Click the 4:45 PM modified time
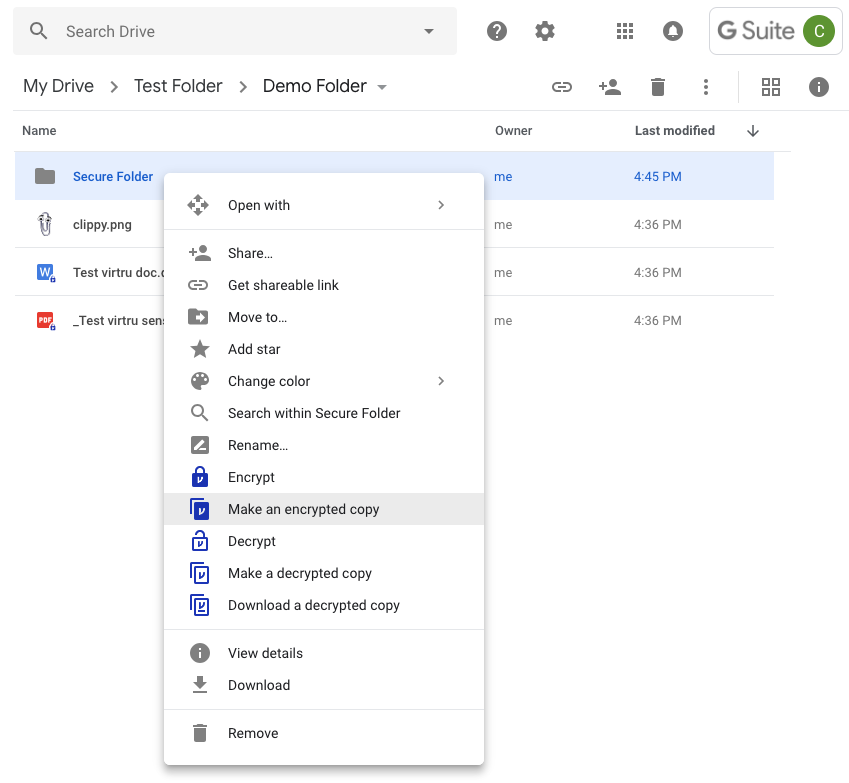Image resolution: width=849 pixels, height=783 pixels. tap(657, 177)
